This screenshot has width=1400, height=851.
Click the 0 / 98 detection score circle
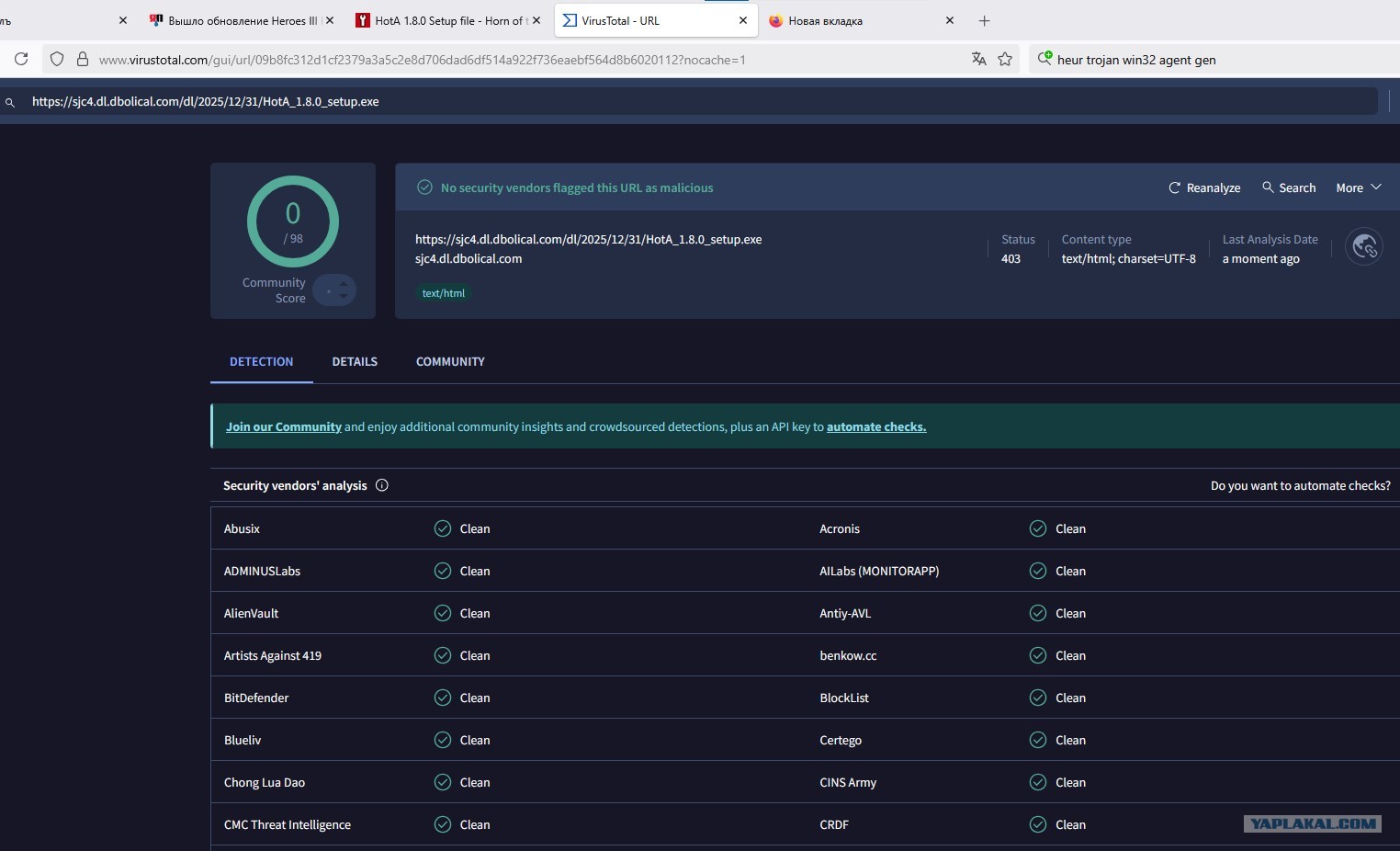coord(293,221)
